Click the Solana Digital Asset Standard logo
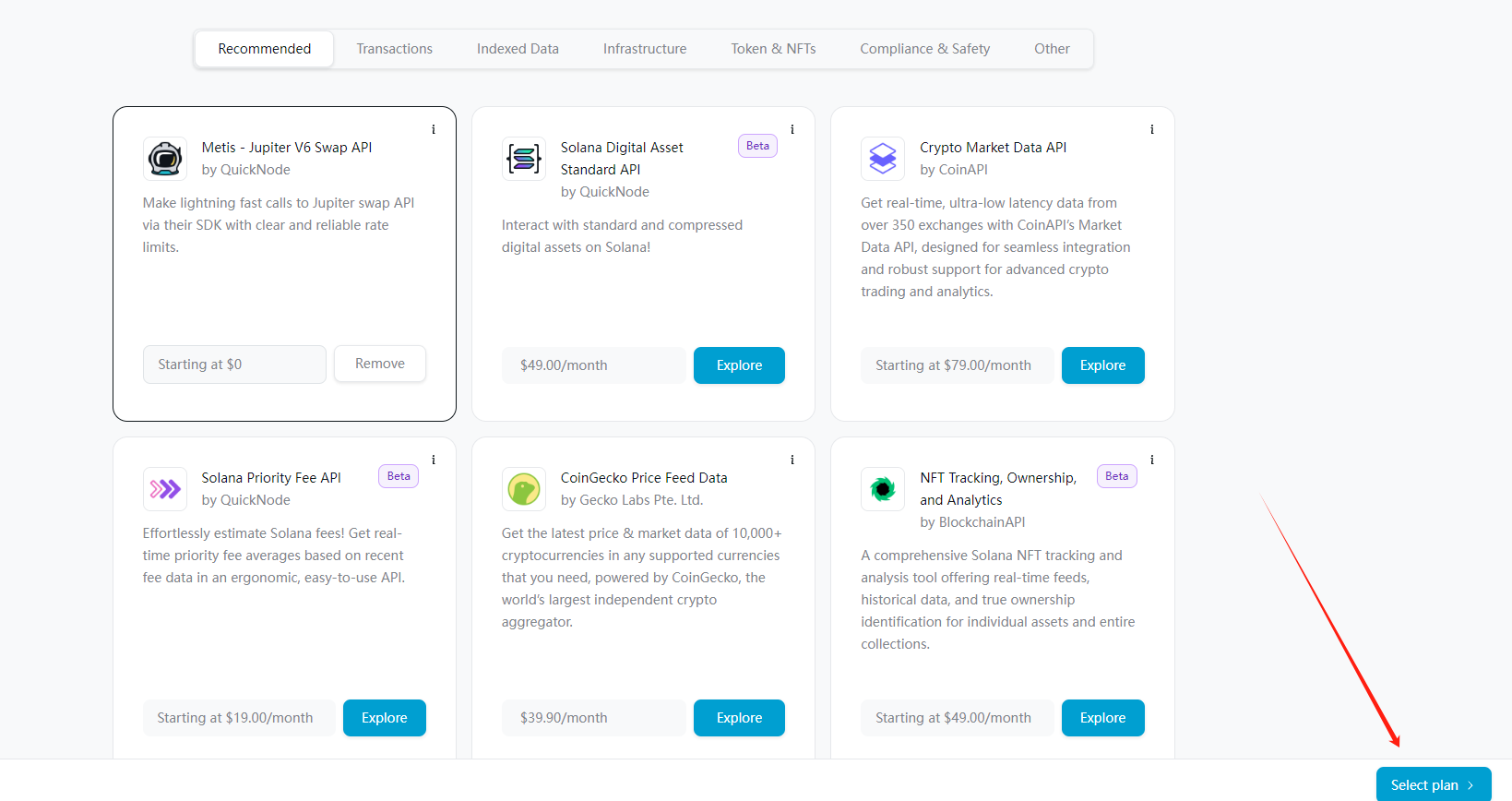 click(524, 159)
